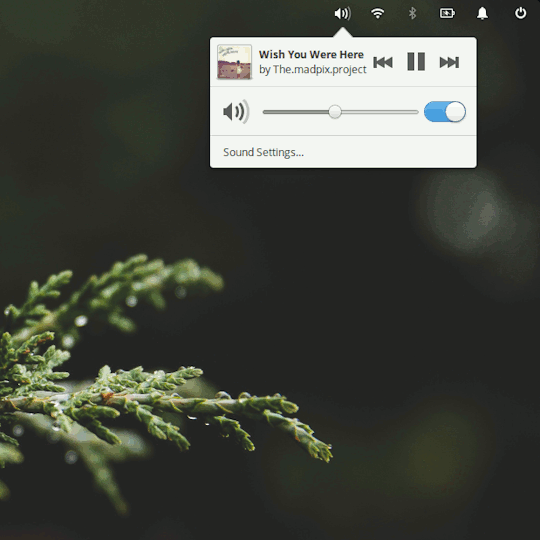The width and height of the screenshot is (540, 540).
Task: Click the filled part of the volume track
Action: pos(295,112)
